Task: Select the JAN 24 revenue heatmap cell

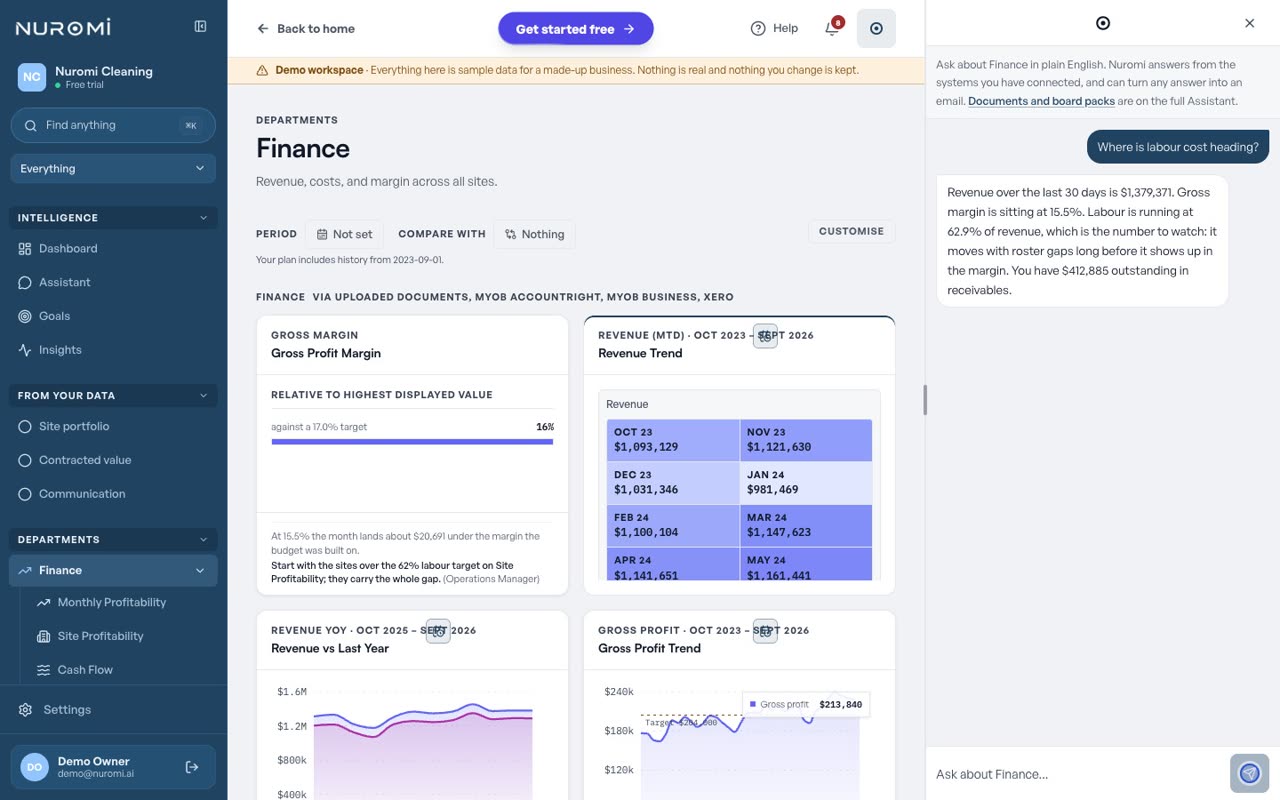Action: click(806, 483)
